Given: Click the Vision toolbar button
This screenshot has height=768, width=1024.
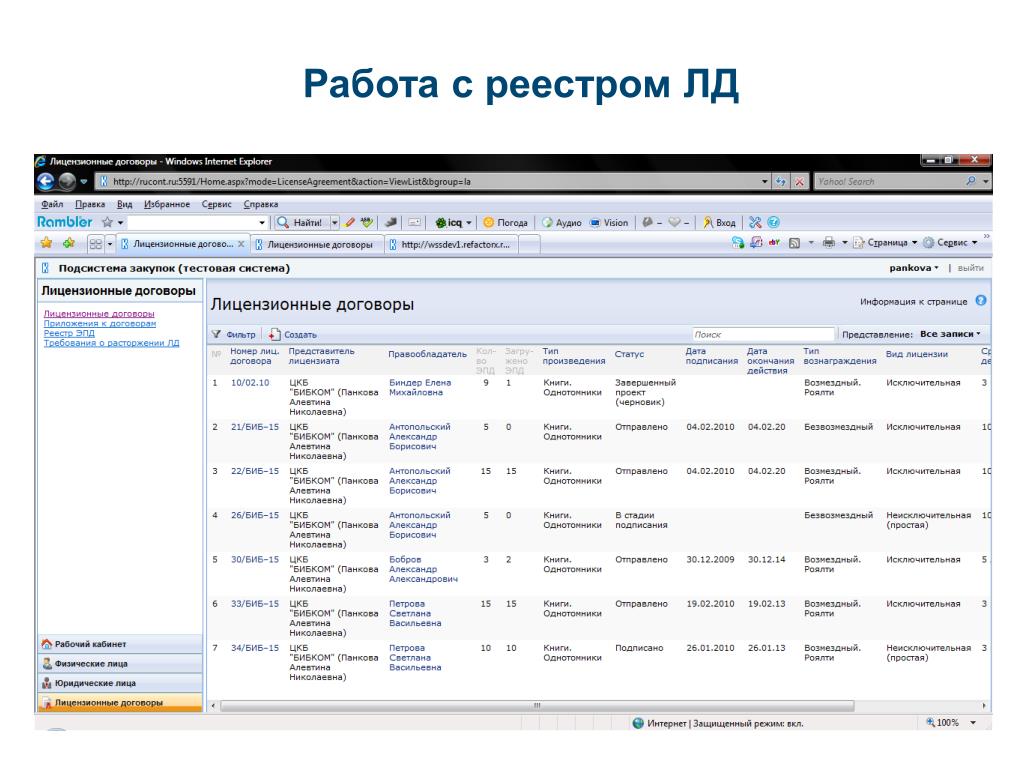Looking at the screenshot, I should (x=609, y=223).
